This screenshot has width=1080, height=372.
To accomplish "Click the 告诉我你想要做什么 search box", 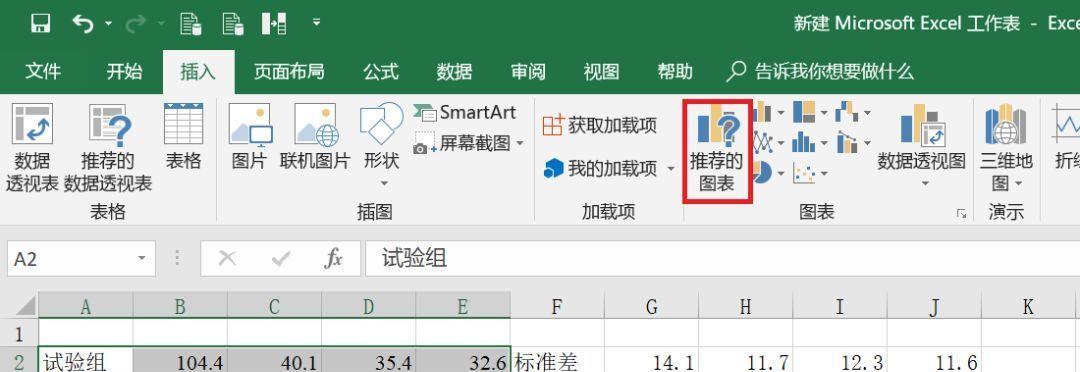I will point(821,72).
